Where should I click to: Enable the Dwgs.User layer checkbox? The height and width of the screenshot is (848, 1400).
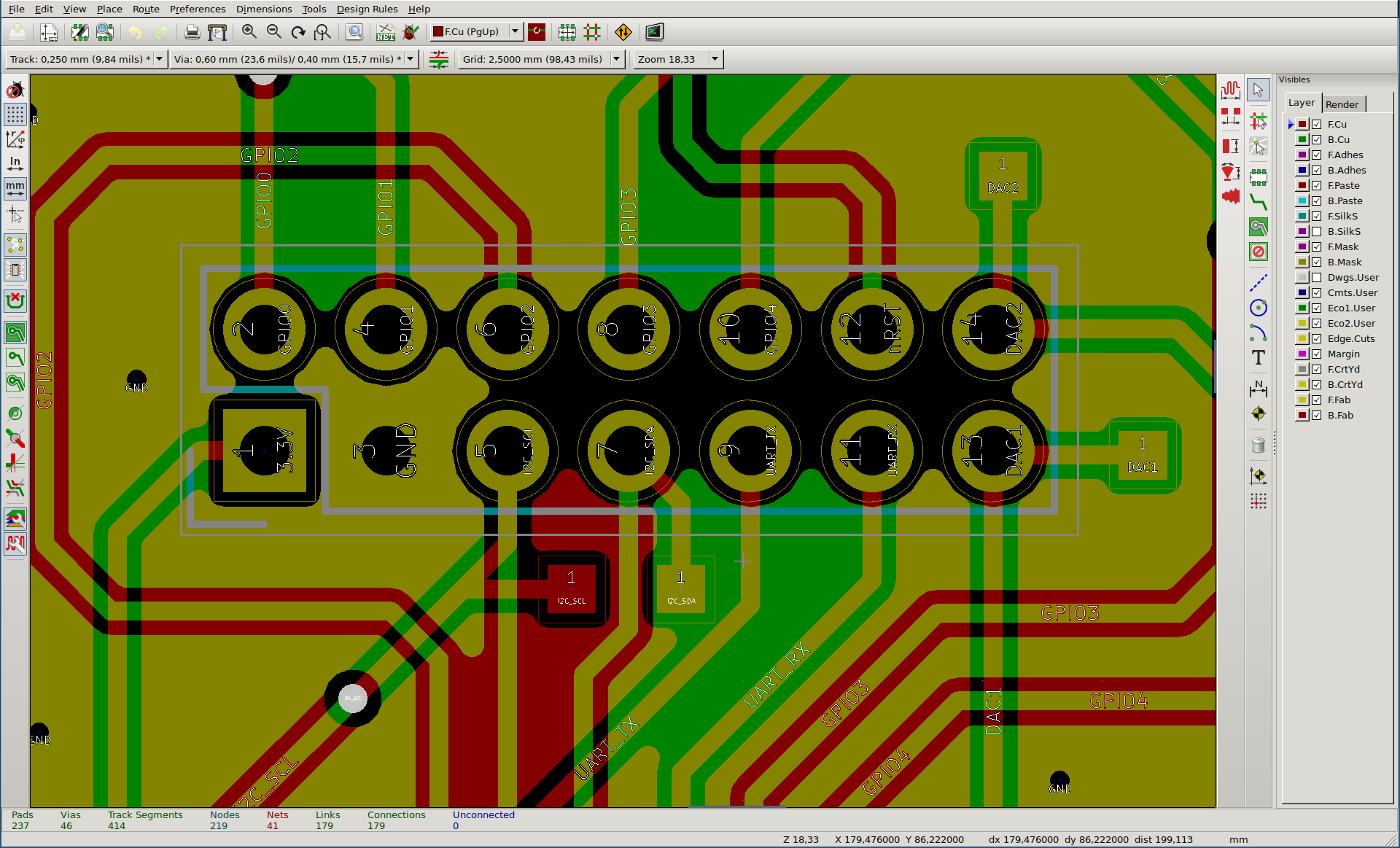pyautogui.click(x=1317, y=278)
